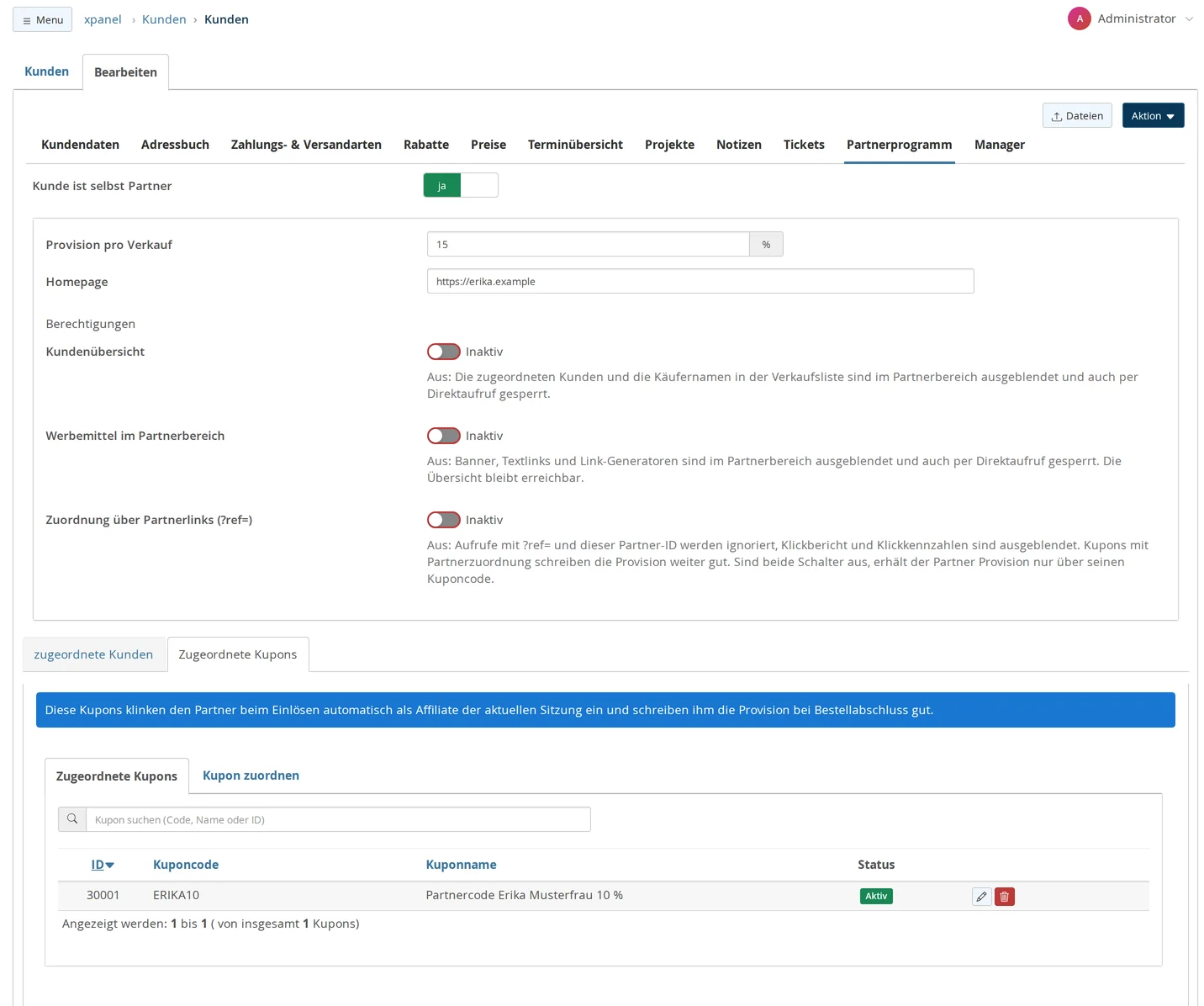This screenshot has width=1204, height=1006.
Task: Follow the xpanel breadcrumb link
Action: tap(103, 19)
